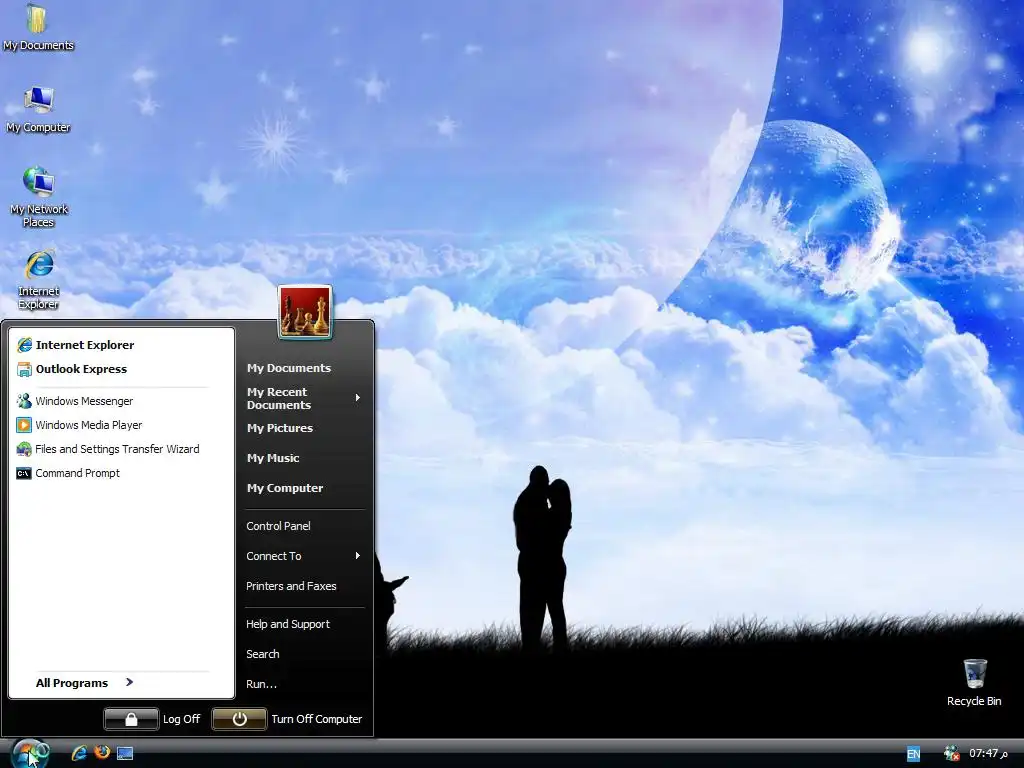Open the Recycle Bin on desktop
The width and height of the screenshot is (1024, 768).
tap(974, 682)
